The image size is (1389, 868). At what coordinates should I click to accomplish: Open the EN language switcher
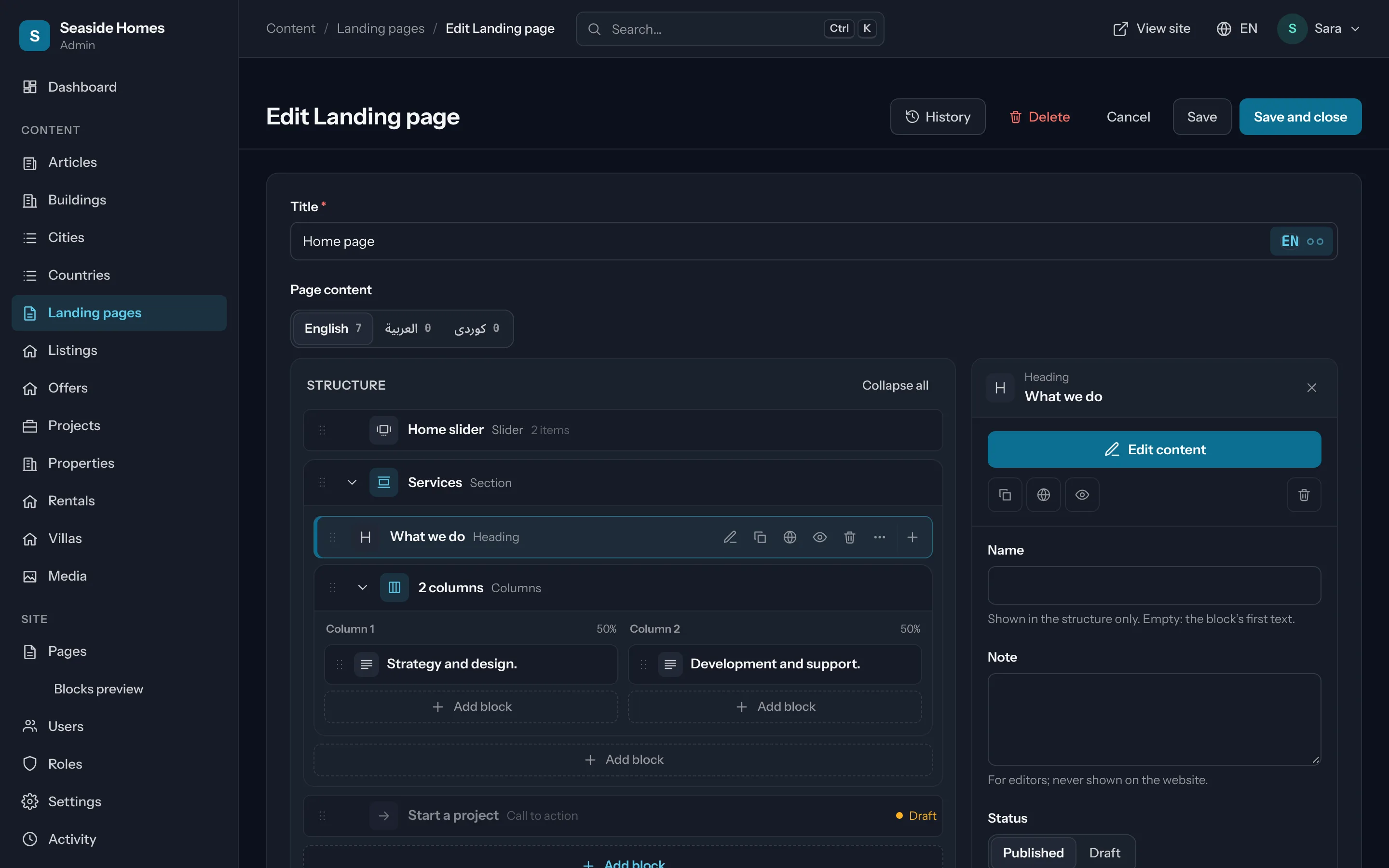[1236, 29]
